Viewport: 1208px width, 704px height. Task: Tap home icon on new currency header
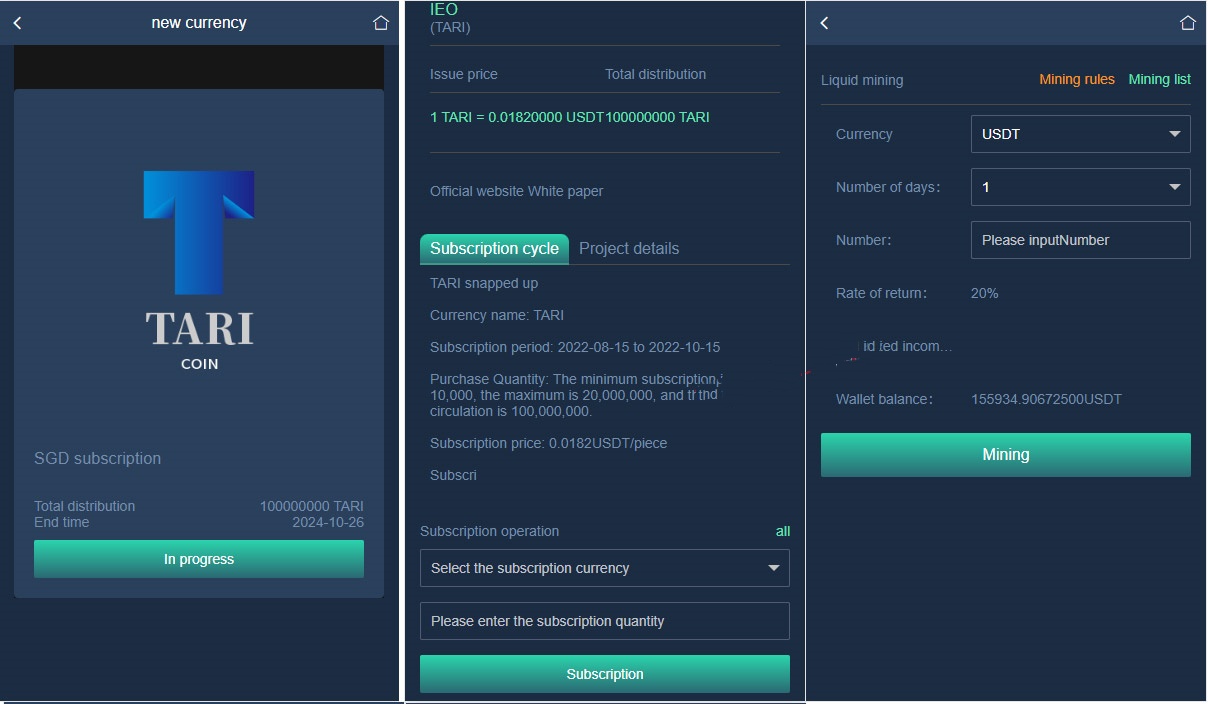point(380,23)
